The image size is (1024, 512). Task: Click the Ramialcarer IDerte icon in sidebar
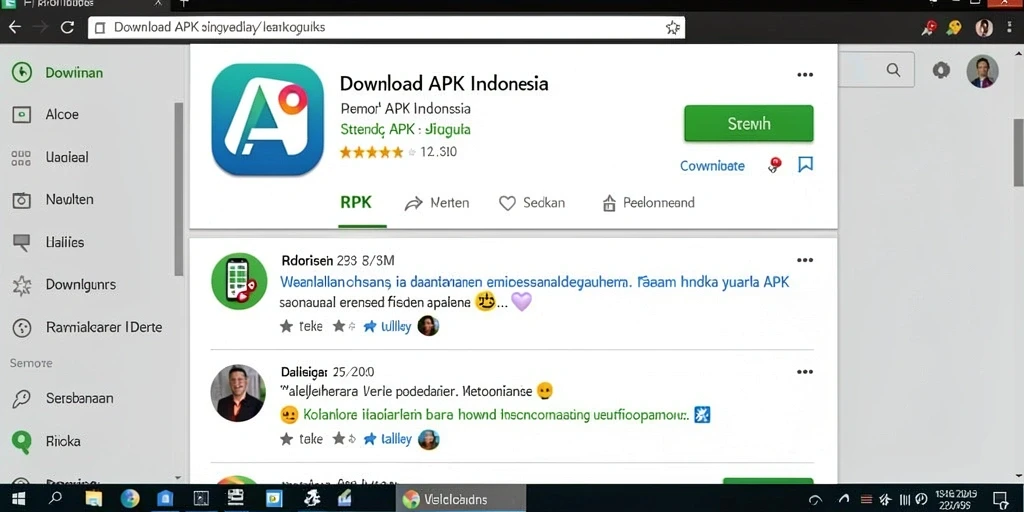(x=22, y=328)
